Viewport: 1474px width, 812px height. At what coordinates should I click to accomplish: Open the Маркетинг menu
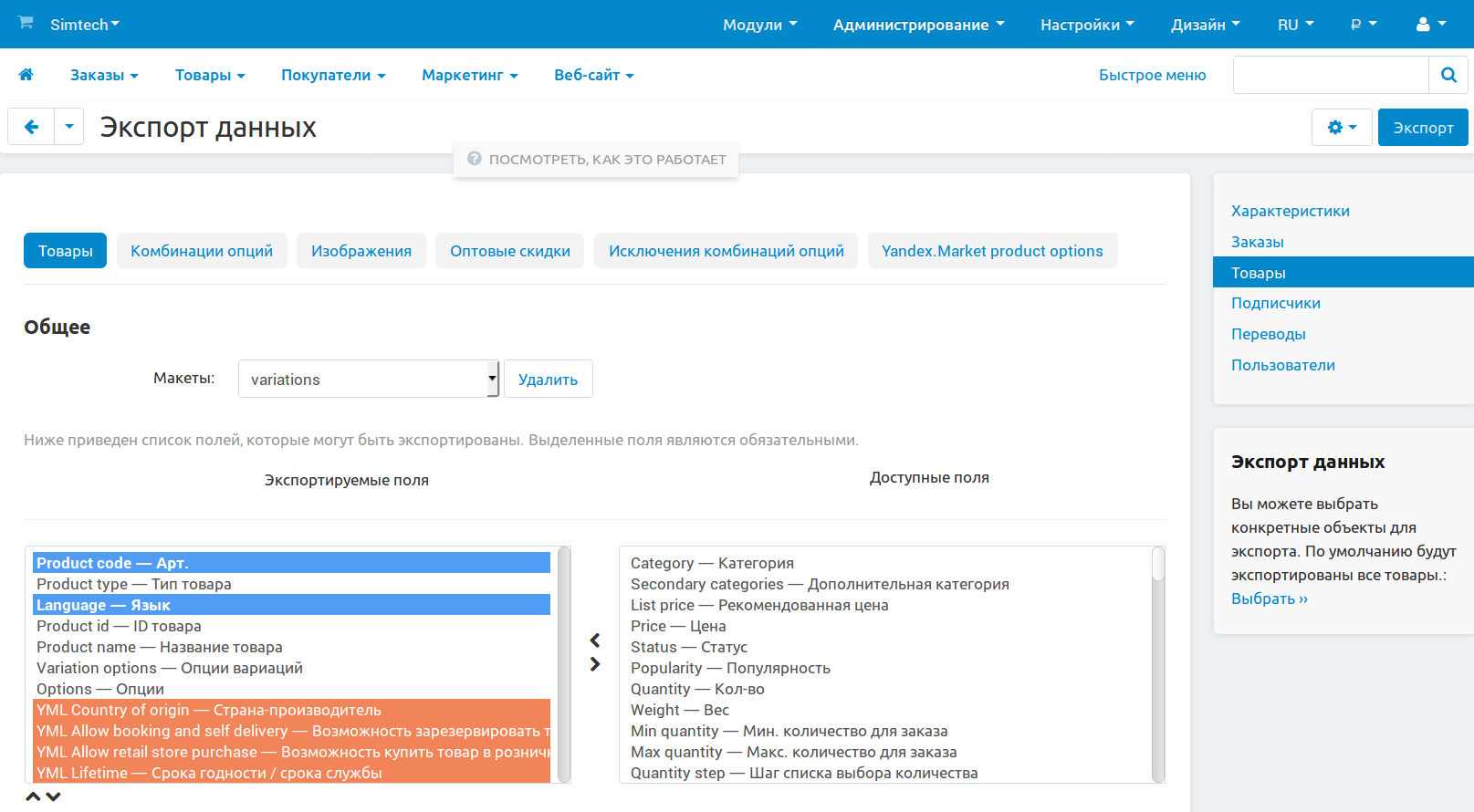pyautogui.click(x=469, y=75)
